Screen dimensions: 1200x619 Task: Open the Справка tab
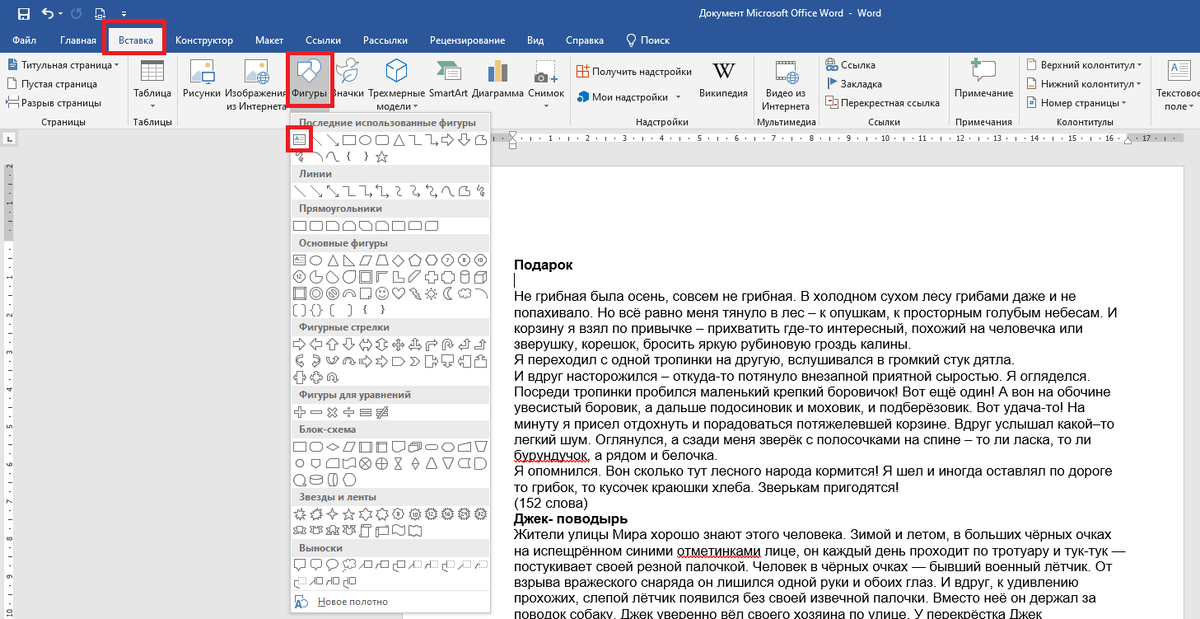(x=584, y=40)
